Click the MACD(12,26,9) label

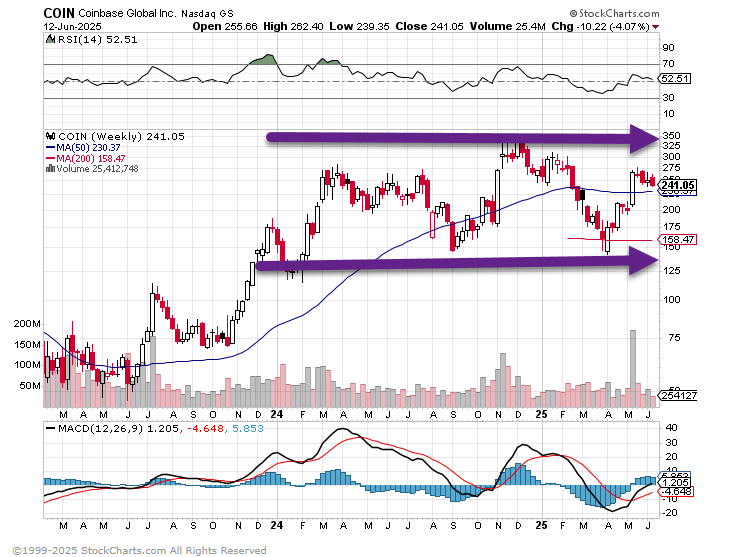[x=100, y=428]
